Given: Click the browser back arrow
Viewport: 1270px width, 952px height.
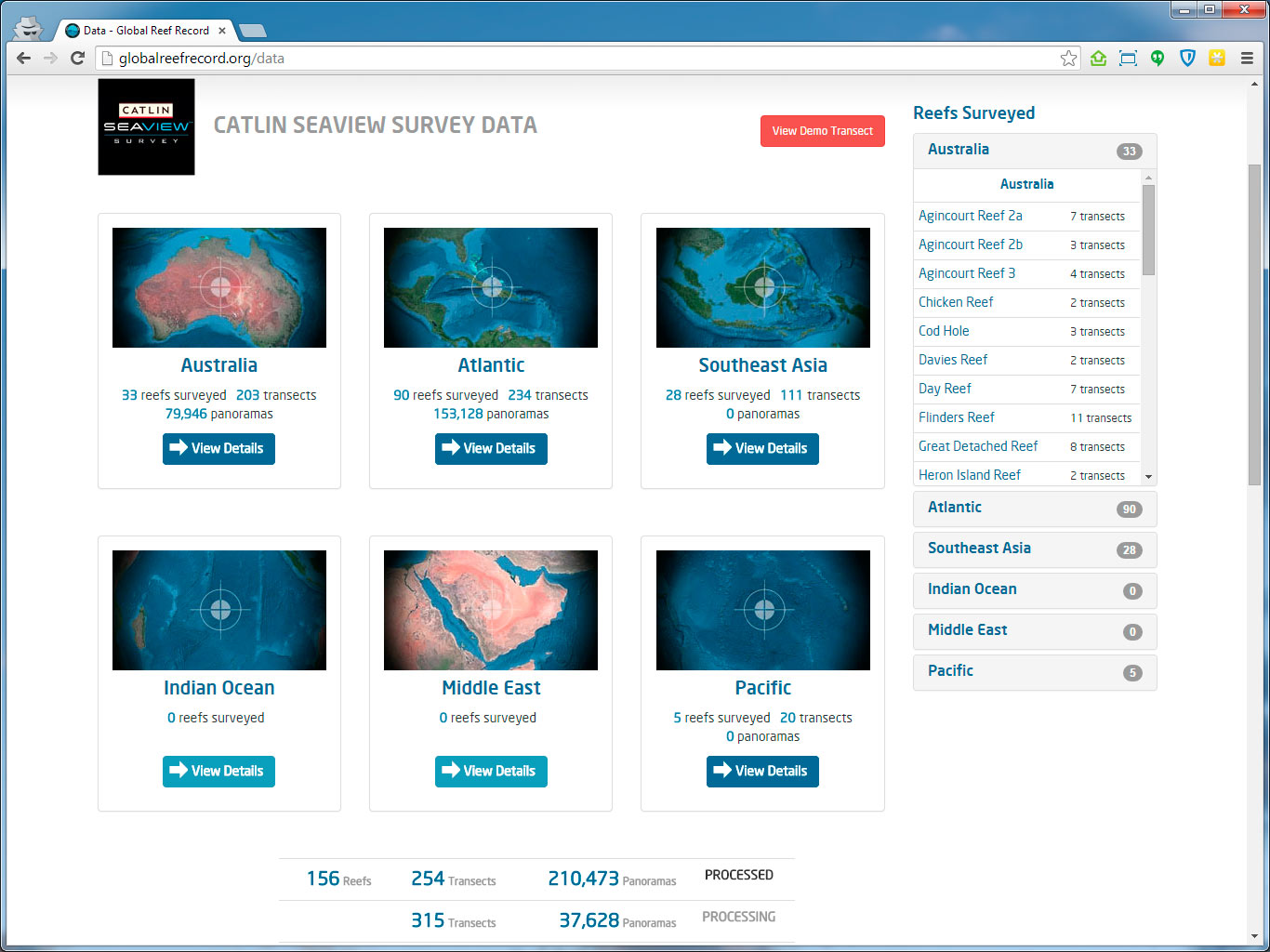Looking at the screenshot, I should point(24,58).
